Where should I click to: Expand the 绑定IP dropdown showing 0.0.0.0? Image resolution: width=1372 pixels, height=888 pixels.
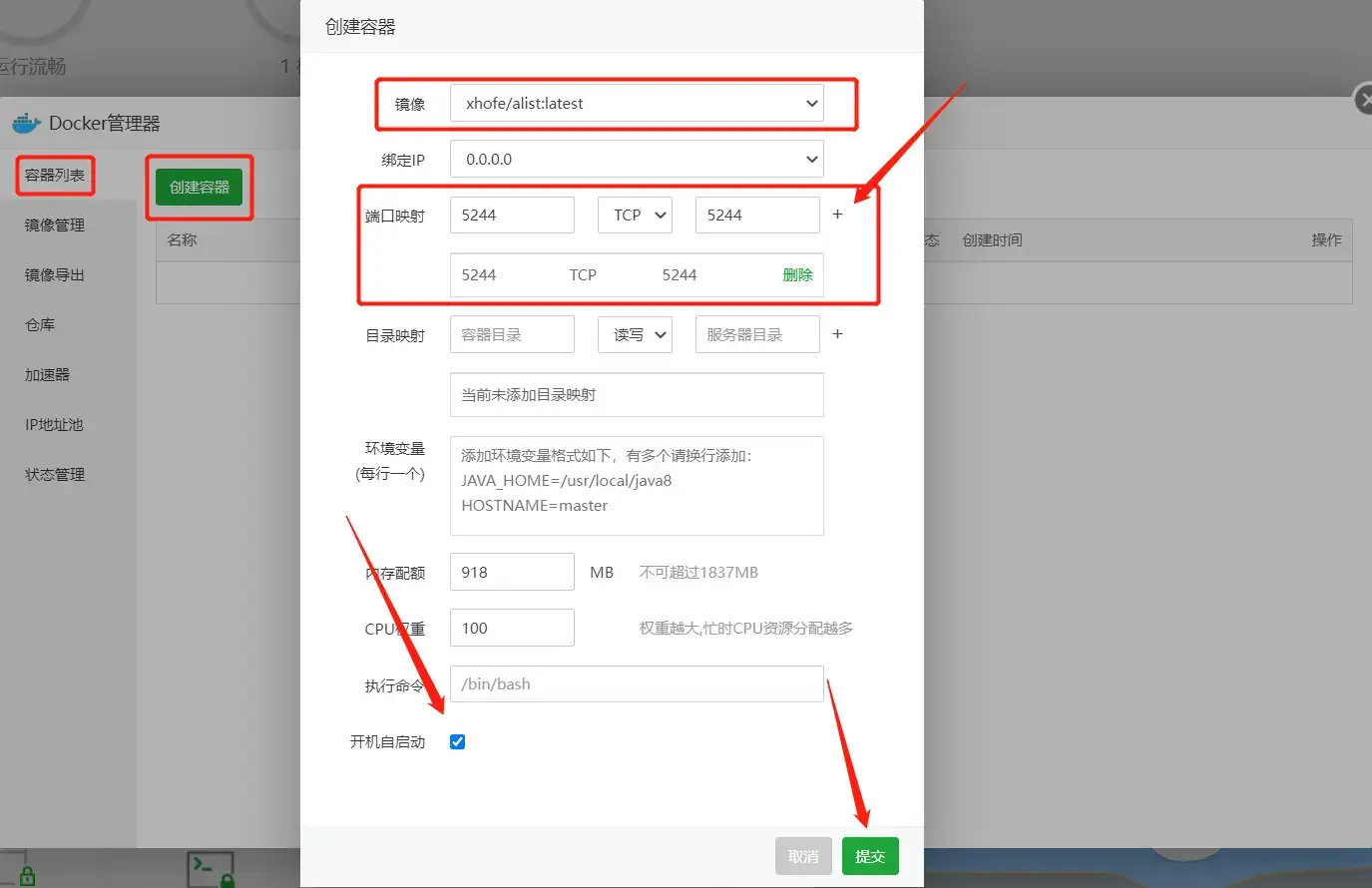pos(637,159)
